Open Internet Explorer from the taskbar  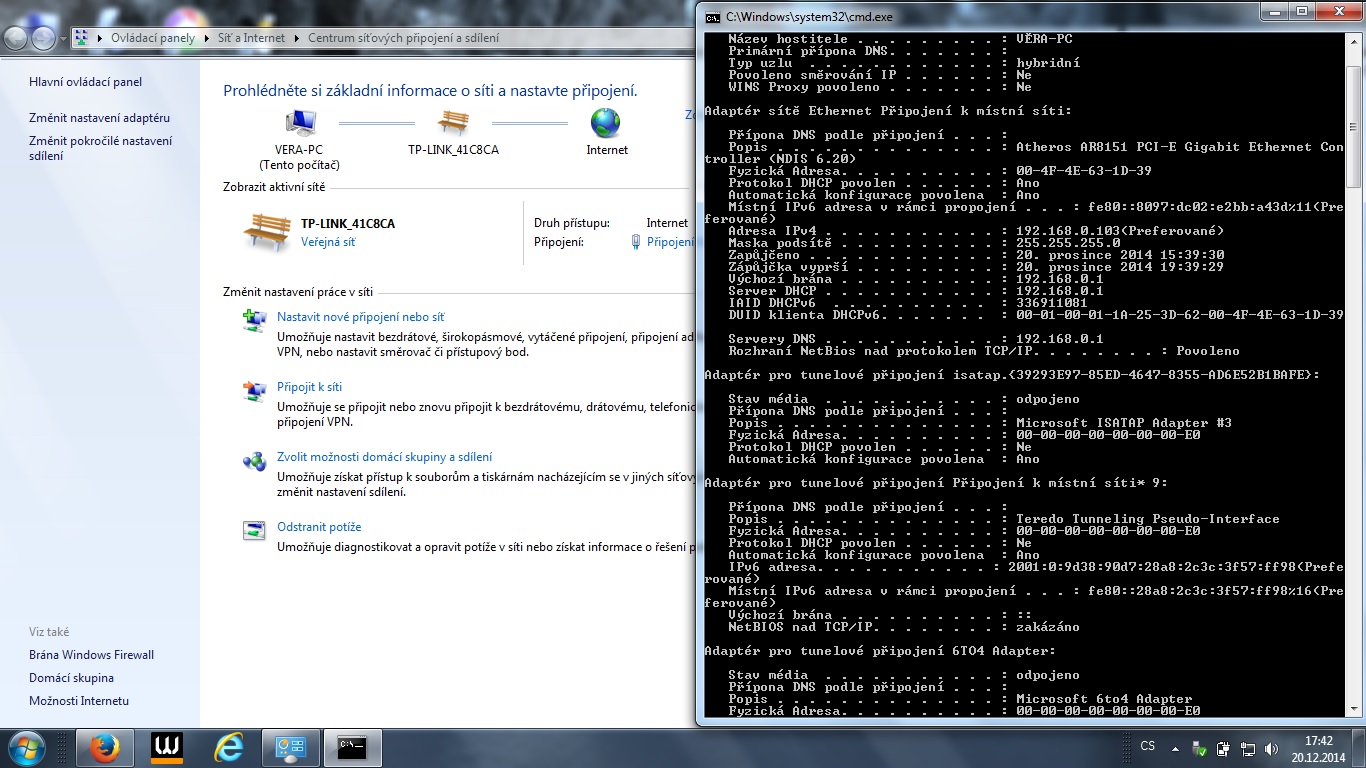click(x=229, y=748)
